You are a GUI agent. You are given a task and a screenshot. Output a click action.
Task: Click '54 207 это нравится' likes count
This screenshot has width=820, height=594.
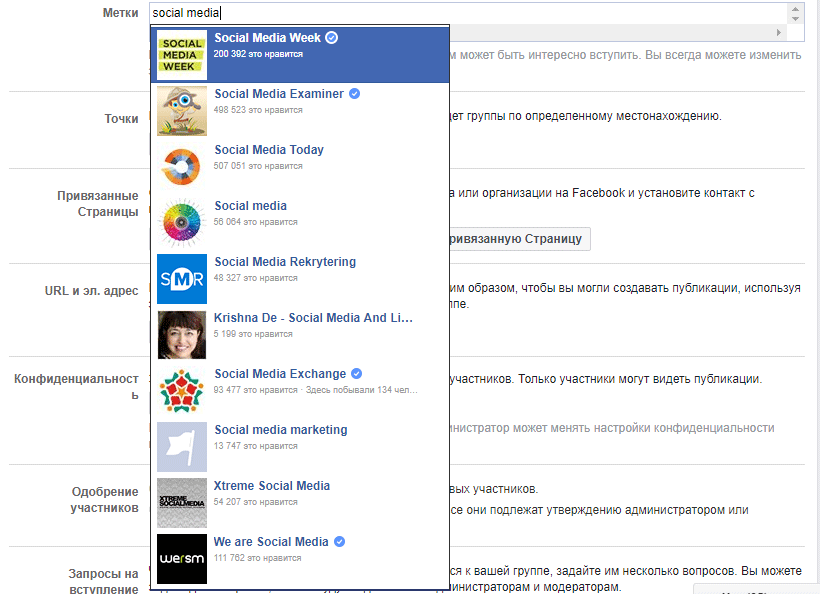tap(255, 501)
